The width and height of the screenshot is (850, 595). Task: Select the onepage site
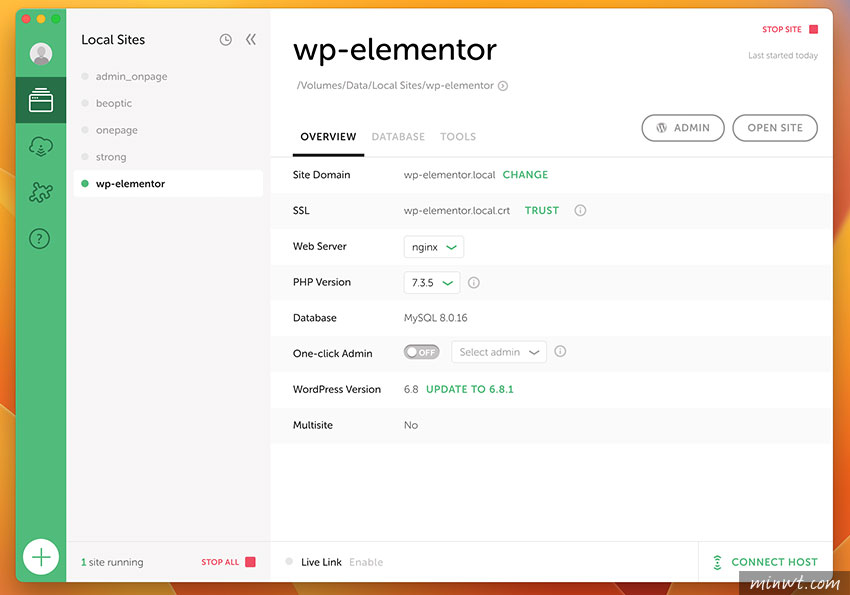point(168,130)
